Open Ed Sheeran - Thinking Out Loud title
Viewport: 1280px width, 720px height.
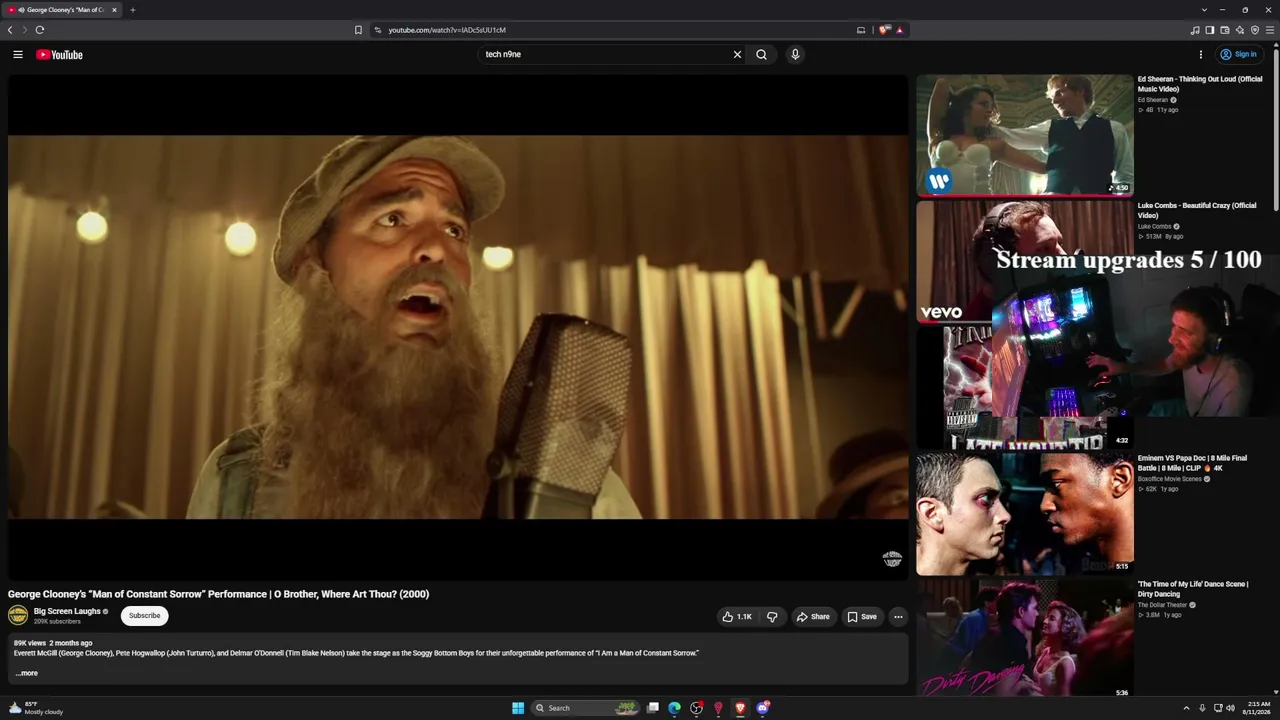tap(1200, 84)
